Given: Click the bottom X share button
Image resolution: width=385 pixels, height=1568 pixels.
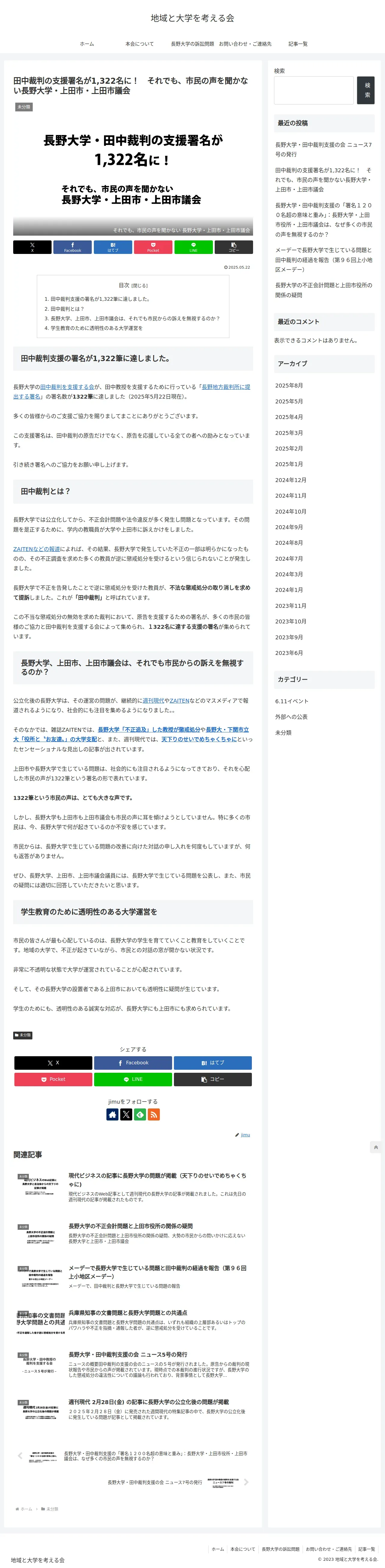Looking at the screenshot, I should tap(54, 1063).
